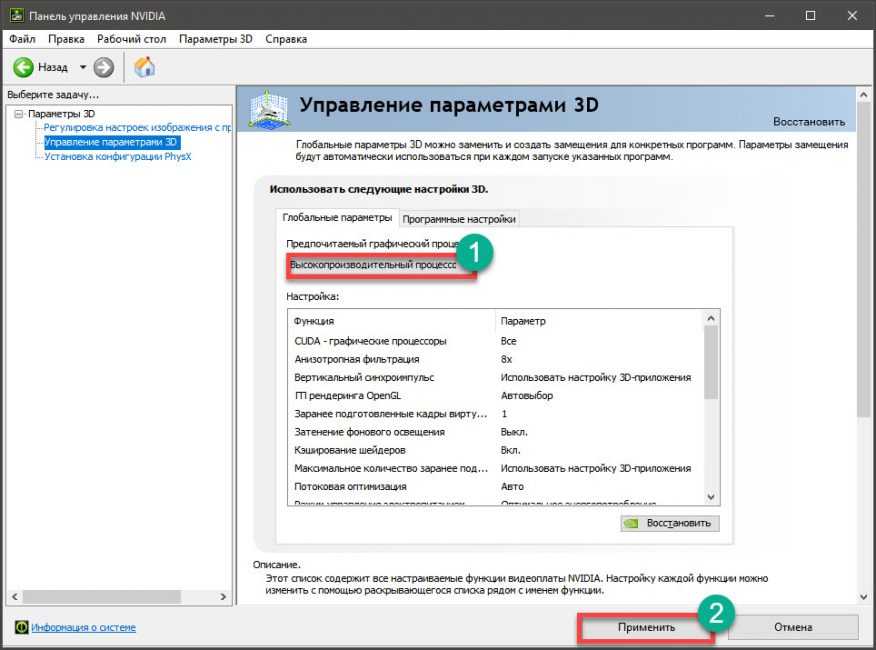876x650 pixels.
Task: Select the Анизотропная фильтрация settings row
Action: tap(357, 359)
